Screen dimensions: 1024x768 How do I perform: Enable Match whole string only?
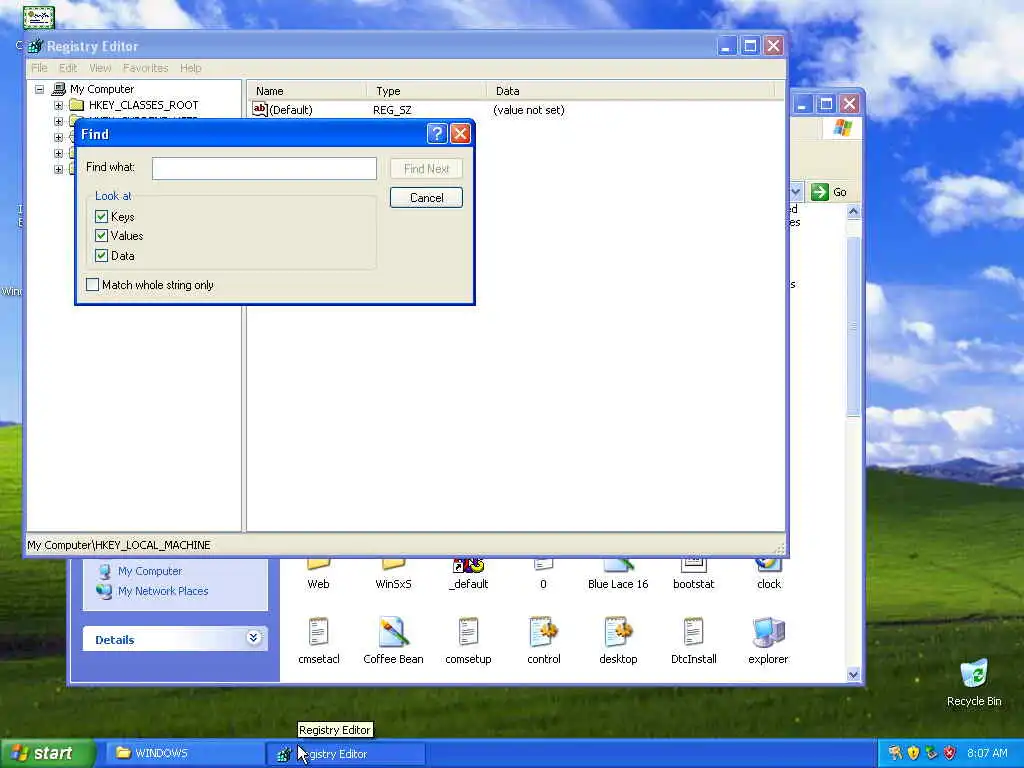point(93,285)
